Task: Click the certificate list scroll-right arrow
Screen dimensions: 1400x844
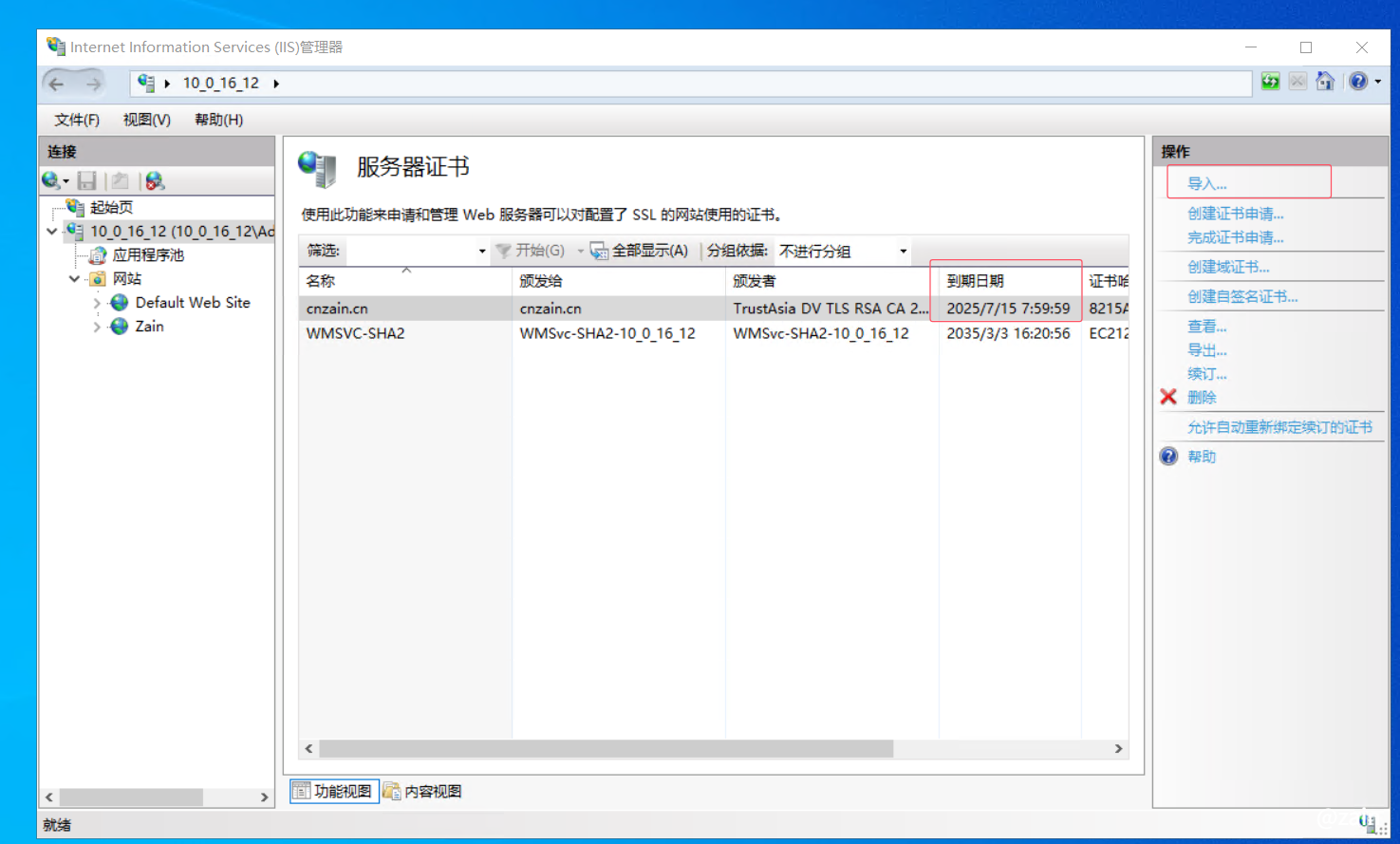Action: 1118,749
